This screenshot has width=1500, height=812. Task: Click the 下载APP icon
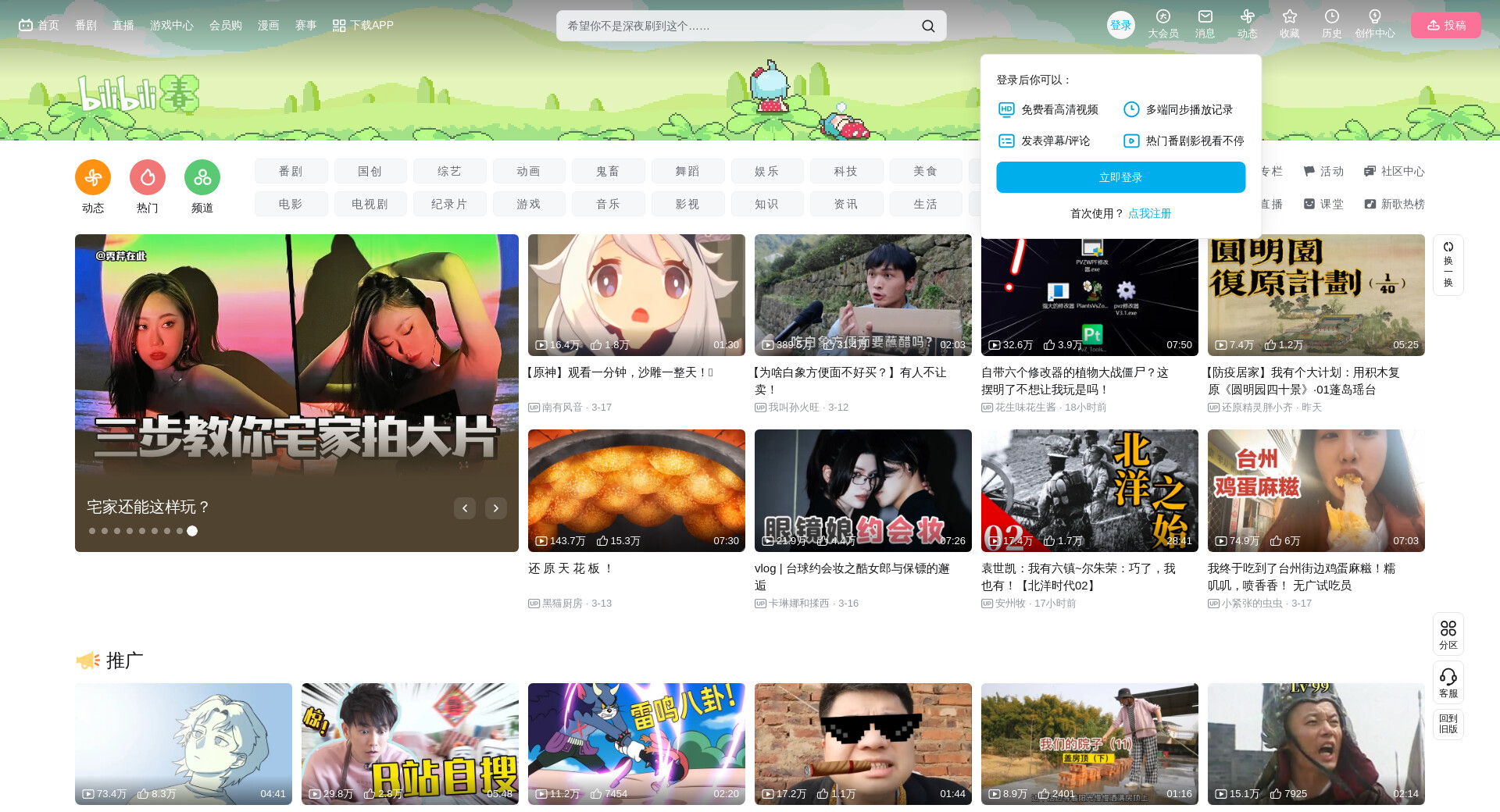point(339,26)
